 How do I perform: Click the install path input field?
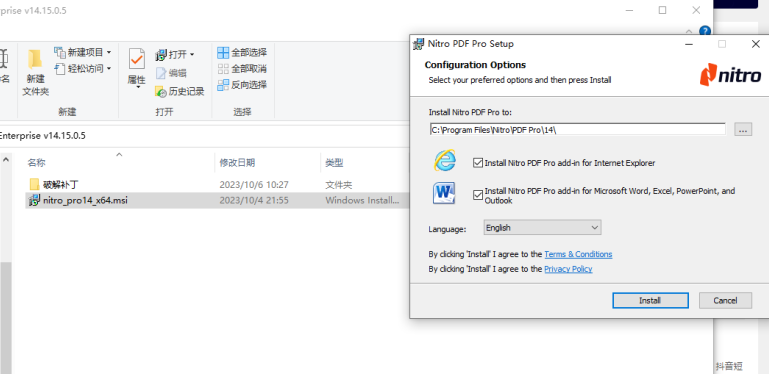pyautogui.click(x=578, y=129)
